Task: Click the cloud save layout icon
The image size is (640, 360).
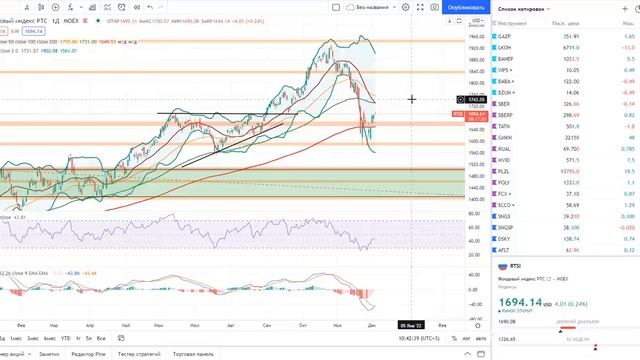Action: pos(350,7)
